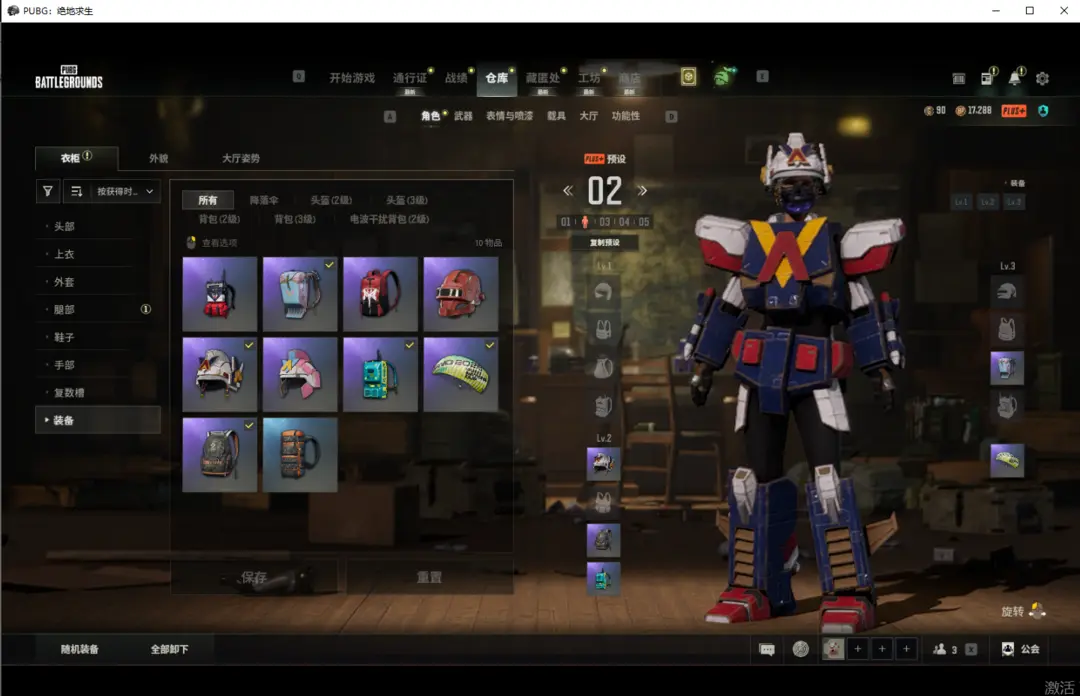
Task: Open the 战绩 career menu
Action: click(x=456, y=78)
